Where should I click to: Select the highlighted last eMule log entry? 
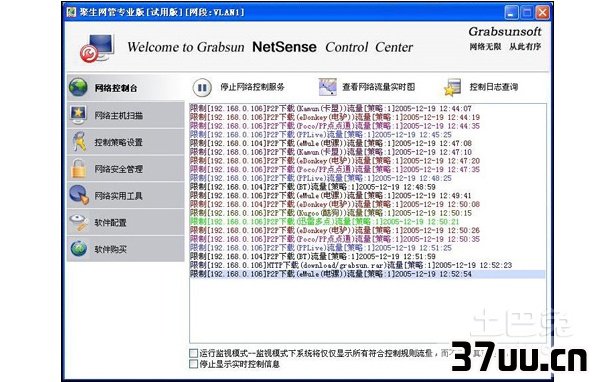coord(367,274)
